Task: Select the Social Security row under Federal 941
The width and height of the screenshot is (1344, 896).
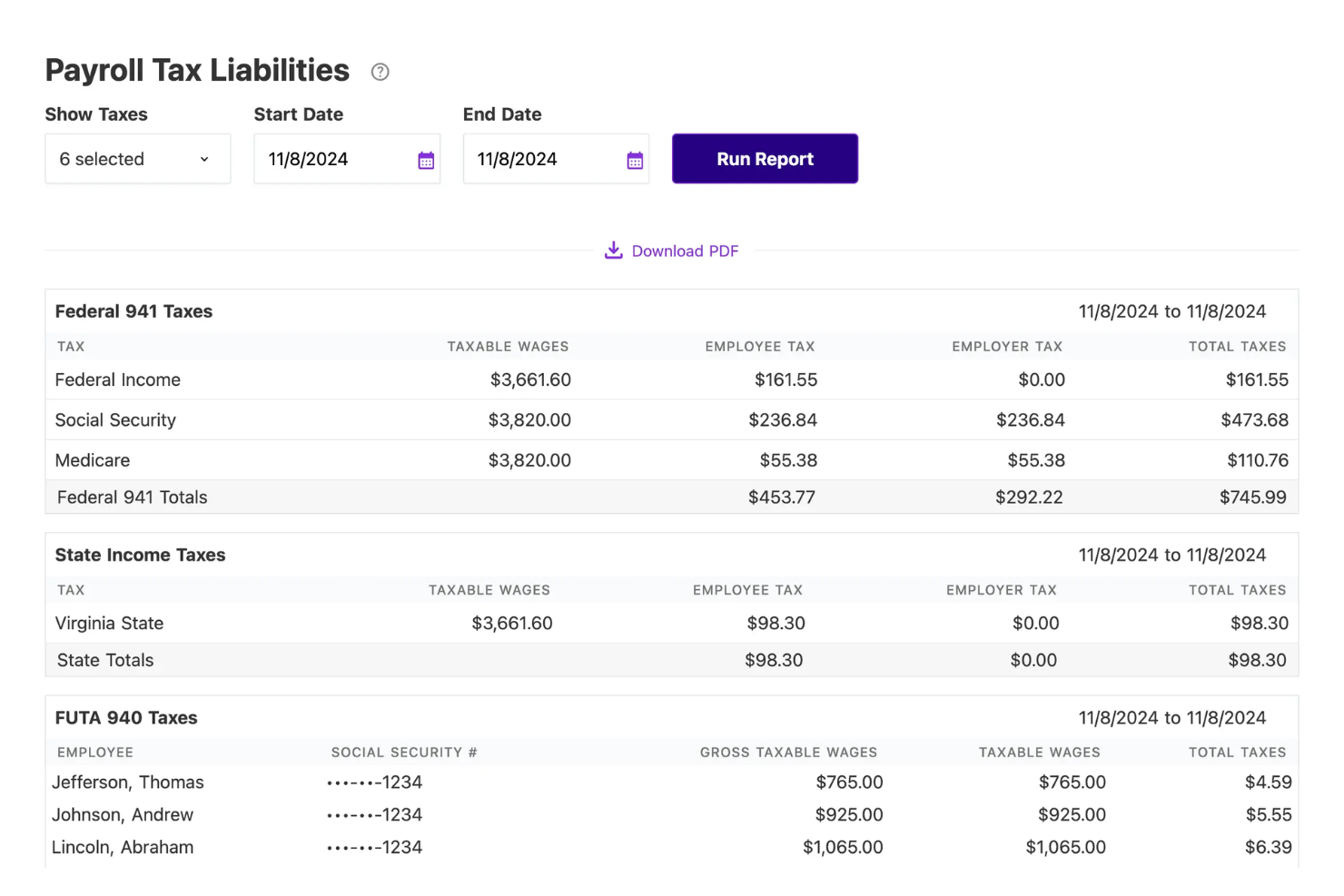Action: pos(115,419)
